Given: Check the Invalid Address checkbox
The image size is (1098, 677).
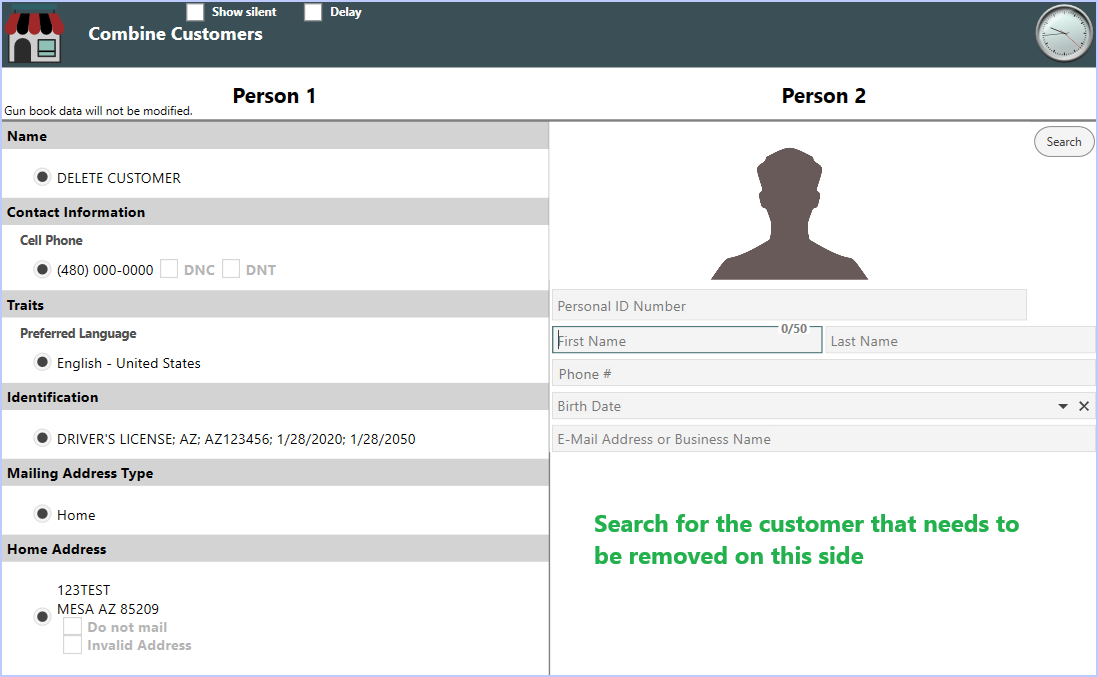Looking at the screenshot, I should click(72, 645).
